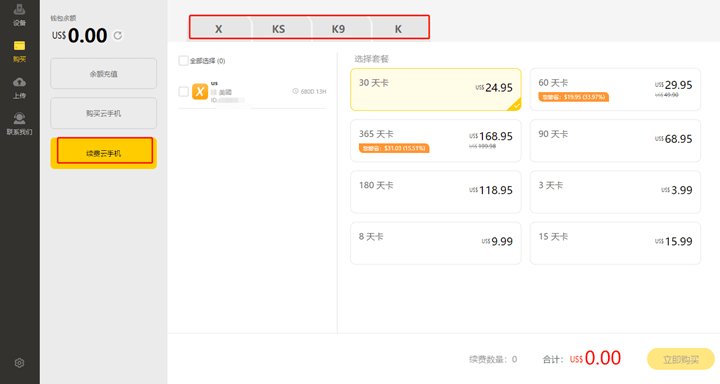Select the 180 天卡 package

[x=436, y=192]
